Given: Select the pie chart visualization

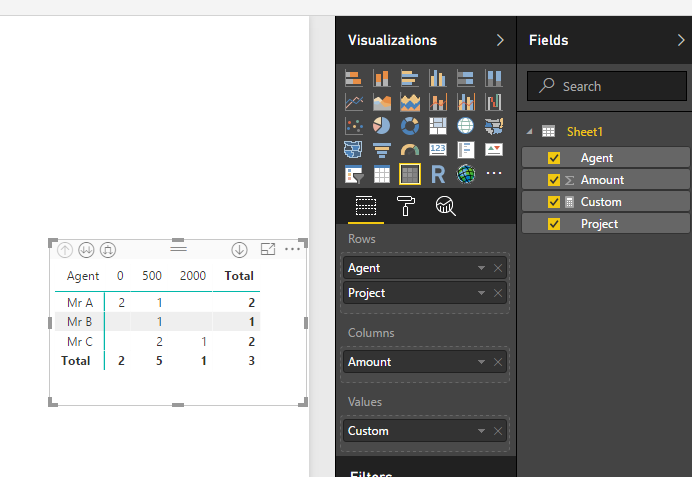Looking at the screenshot, I should [382, 126].
